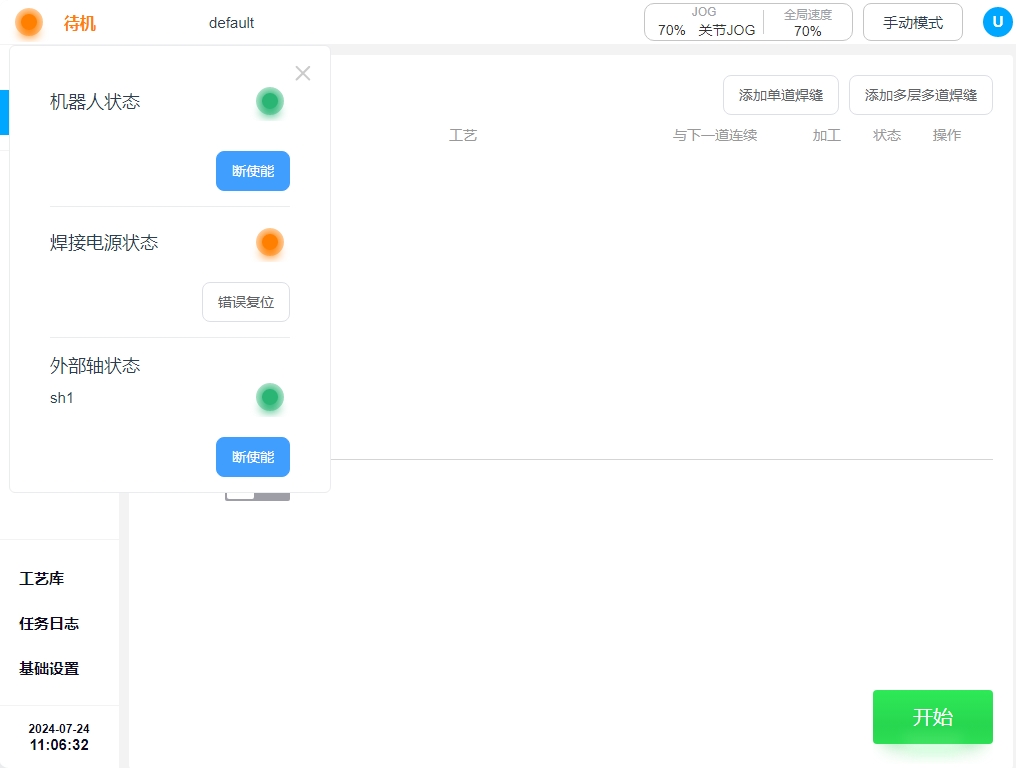Image resolution: width=1016 pixels, height=768 pixels.
Task: Toggle the 手动模式 mode button
Action: coord(912,22)
